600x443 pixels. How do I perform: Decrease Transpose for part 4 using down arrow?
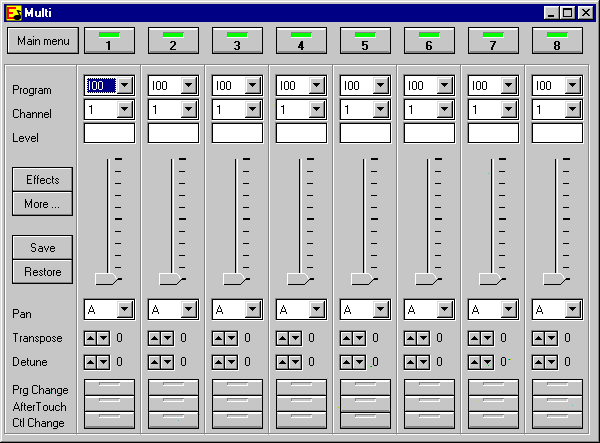tap(295, 338)
